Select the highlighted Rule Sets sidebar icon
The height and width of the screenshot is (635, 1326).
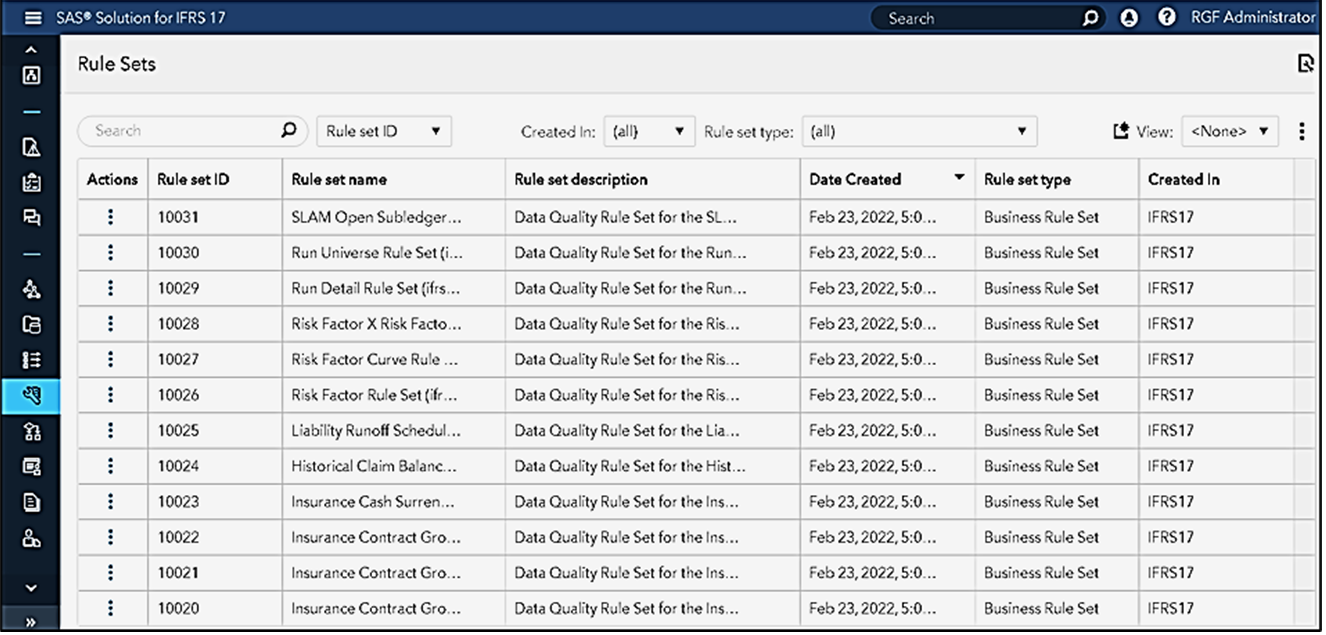point(31,396)
